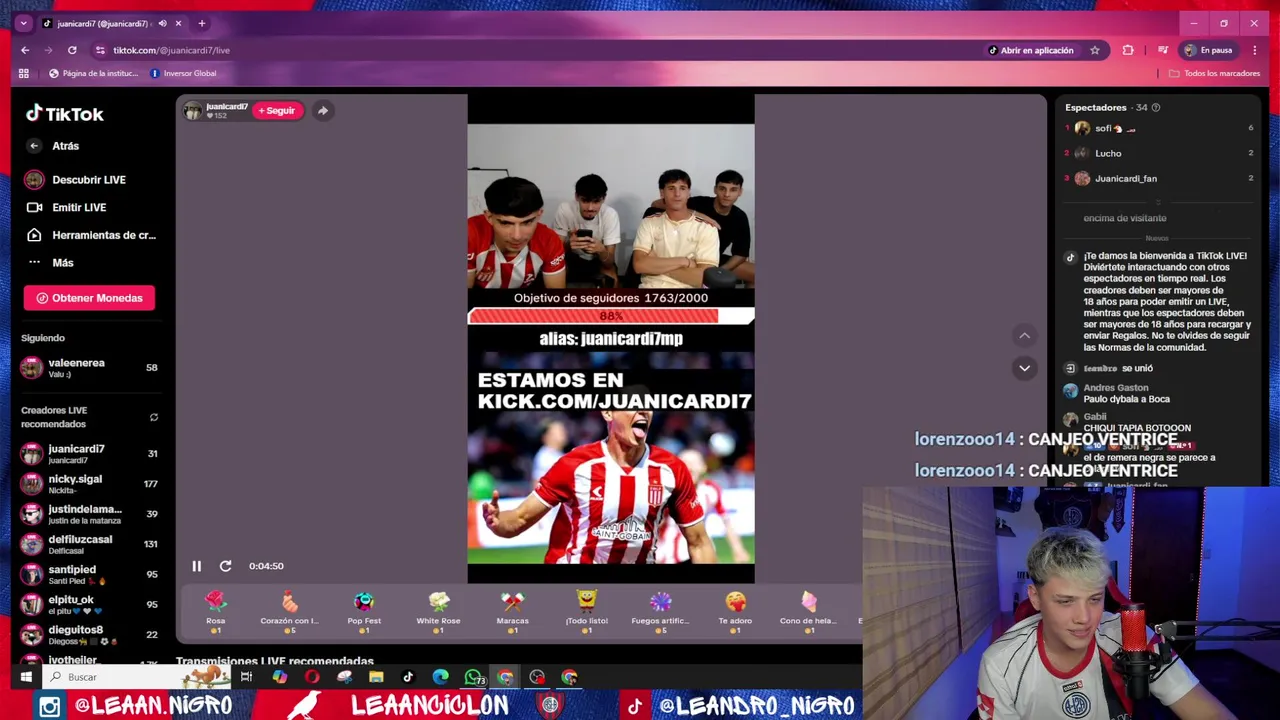This screenshot has height=720, width=1280.
Task: Open dieguitos8's recommended live
Action: 89,634
